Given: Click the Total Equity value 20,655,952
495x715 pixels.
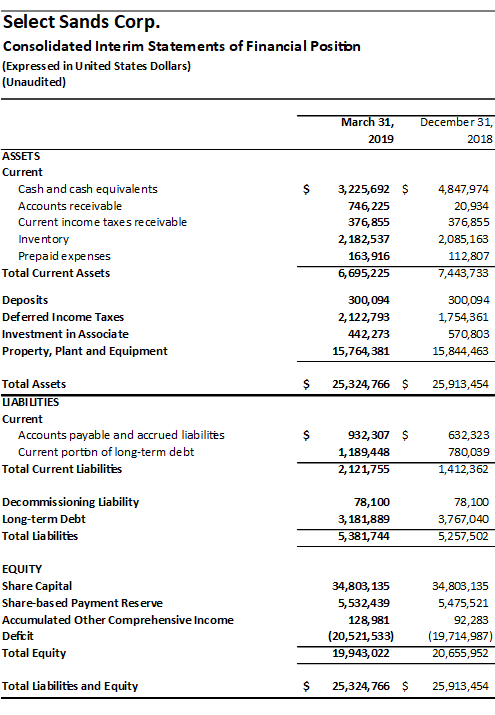Looking at the screenshot, I should coord(460,653).
